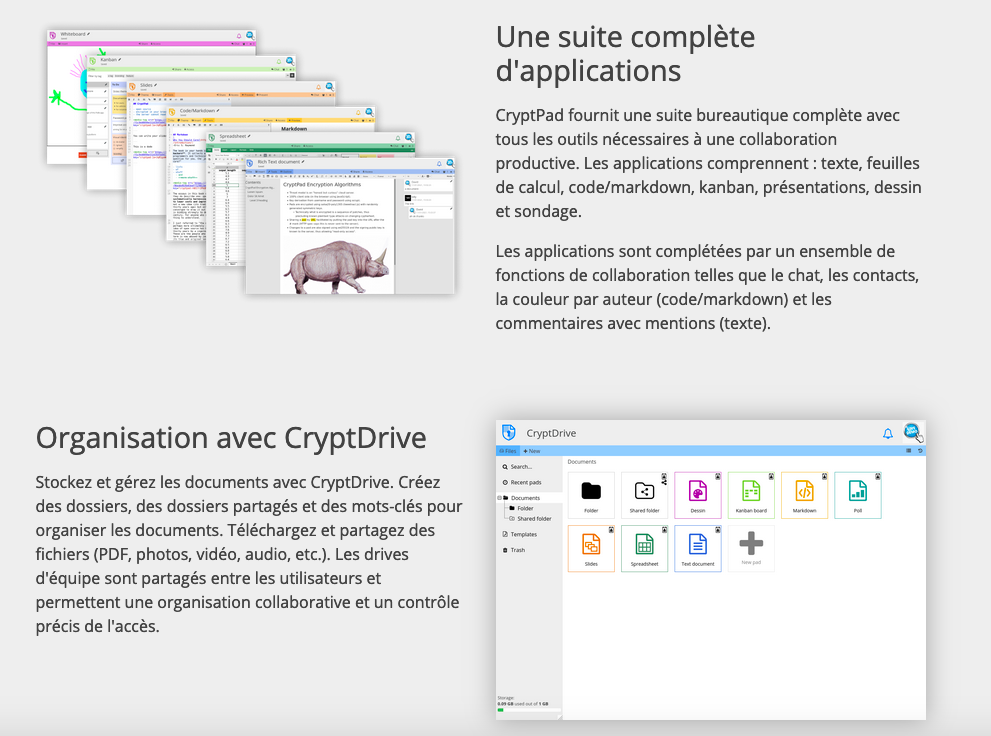Click the user avatar in Code/Markdown window
Screen dimensions: 991x736
[x=369, y=112]
